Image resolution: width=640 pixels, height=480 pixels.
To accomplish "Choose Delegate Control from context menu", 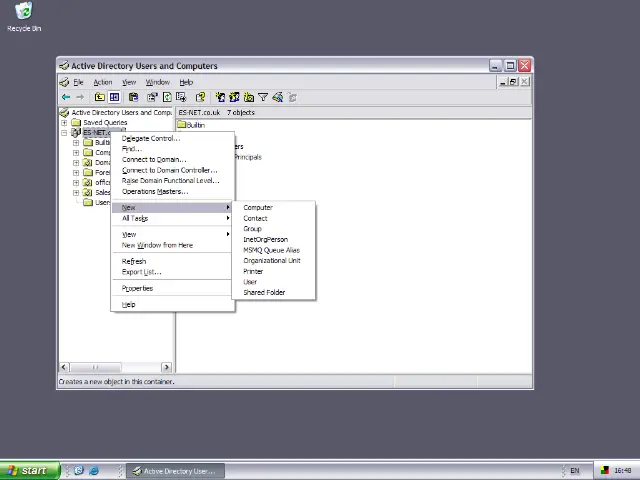I will point(173,138).
